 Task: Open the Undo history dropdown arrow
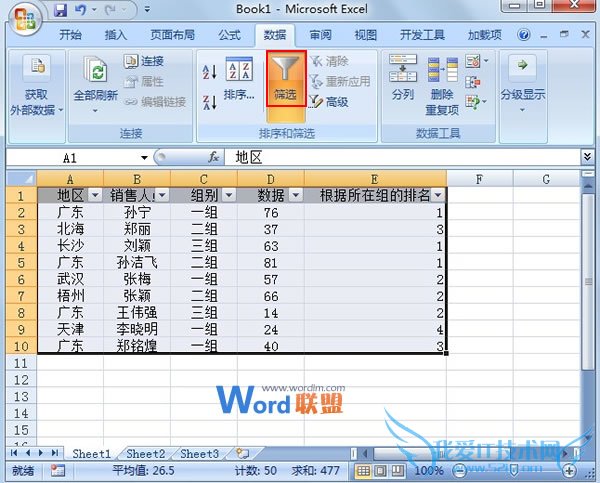point(94,10)
